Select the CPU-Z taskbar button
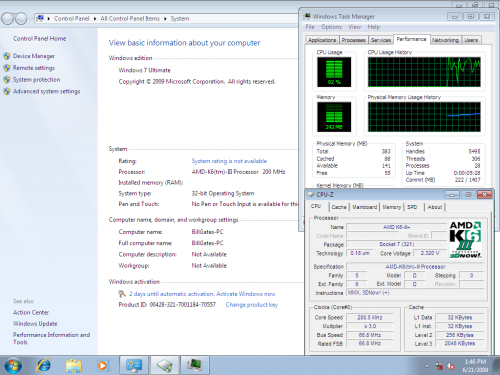Image resolution: width=500 pixels, height=375 pixels. tap(165, 365)
